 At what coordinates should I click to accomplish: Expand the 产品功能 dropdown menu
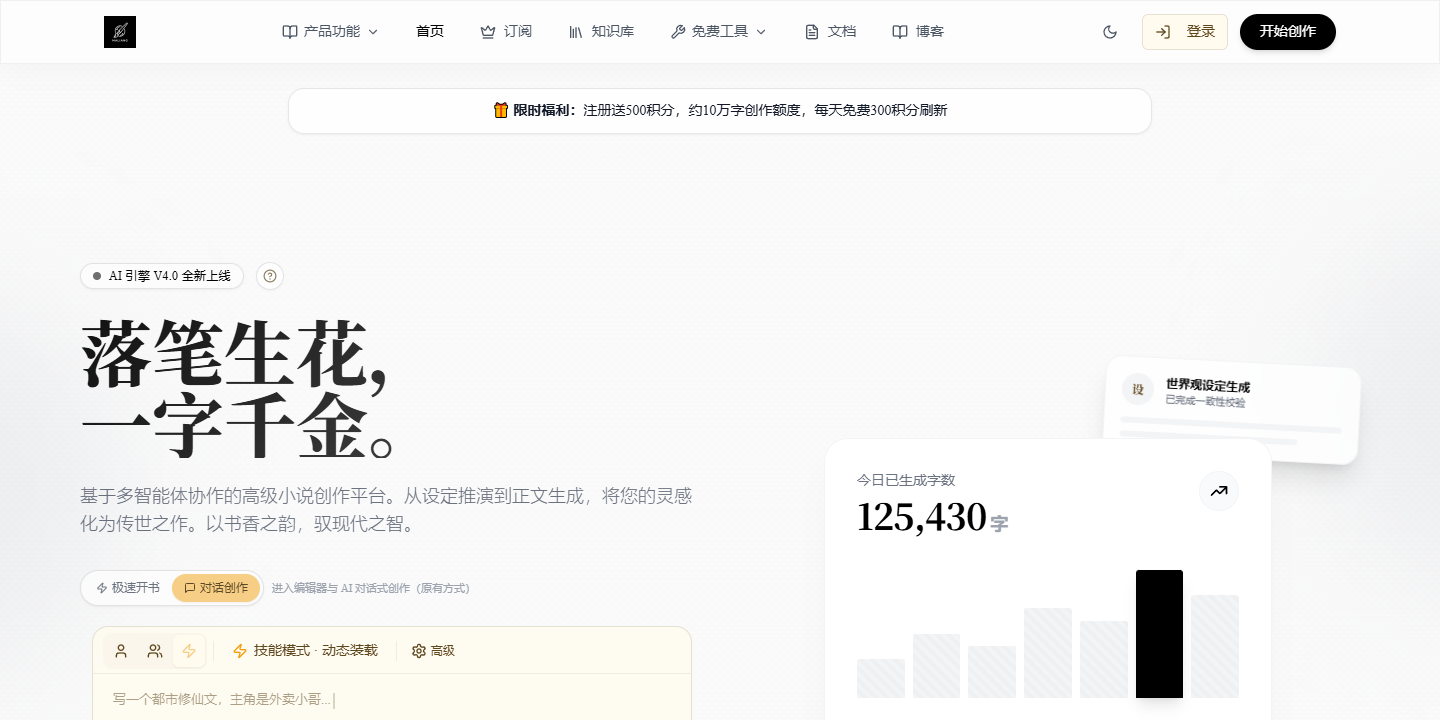[x=330, y=32]
